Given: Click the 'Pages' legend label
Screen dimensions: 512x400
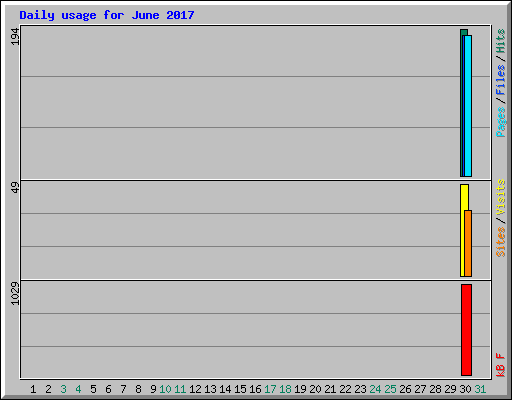Looking at the screenshot, I should 501,122.
